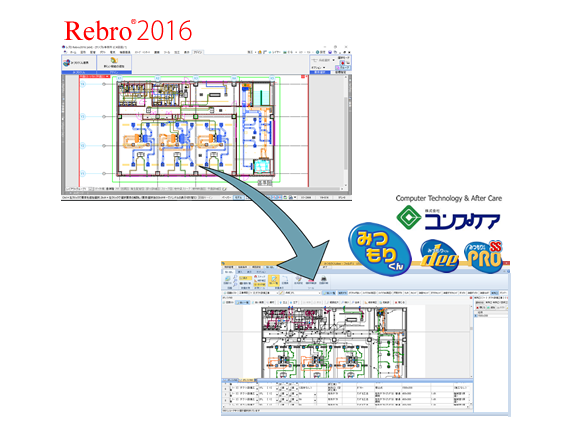Viewport: 582px width, 444px height.
Task: Open the selection dropdown in Rebro's top-right panel
Action: 323,60
